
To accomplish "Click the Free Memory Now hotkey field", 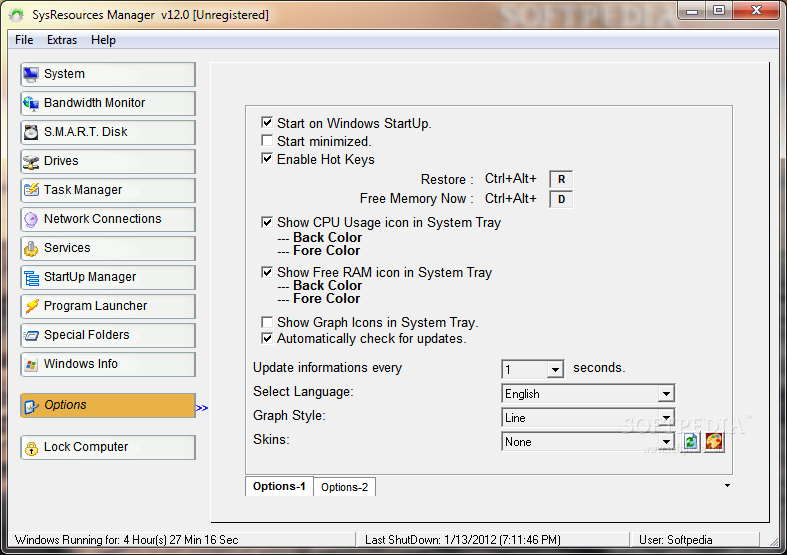I will pos(561,199).
